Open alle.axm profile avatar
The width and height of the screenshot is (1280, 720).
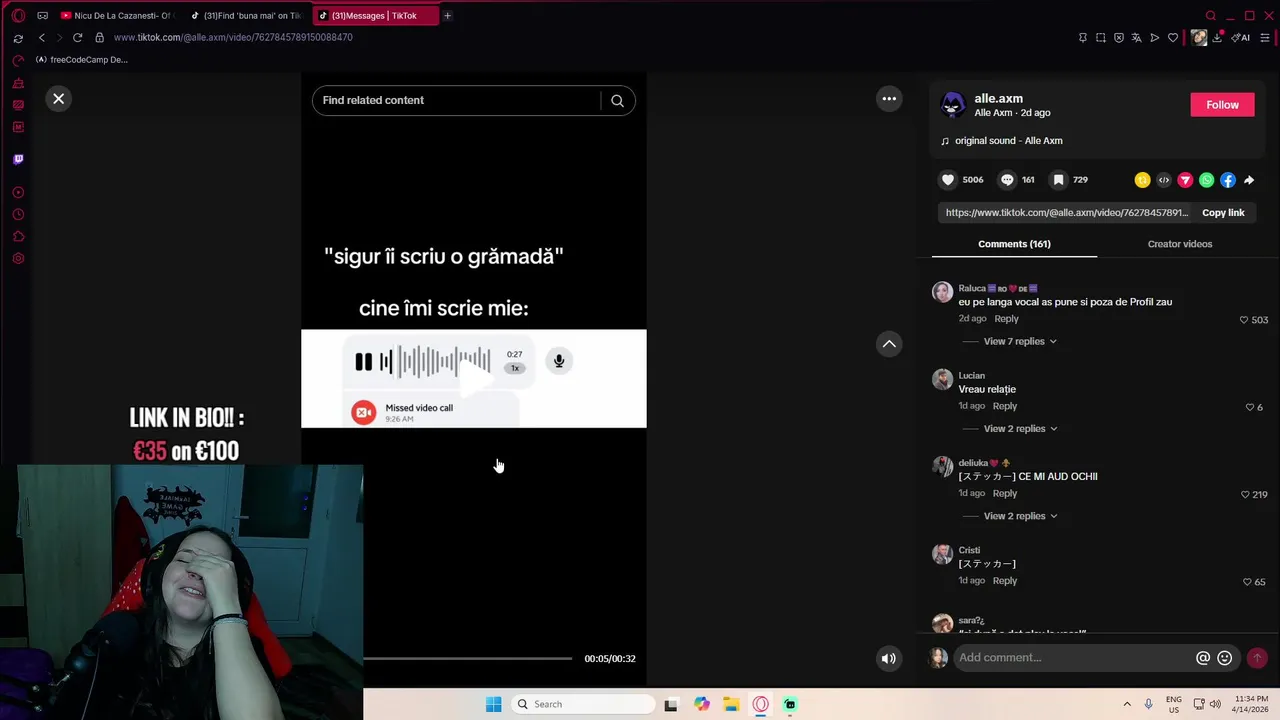[953, 104]
